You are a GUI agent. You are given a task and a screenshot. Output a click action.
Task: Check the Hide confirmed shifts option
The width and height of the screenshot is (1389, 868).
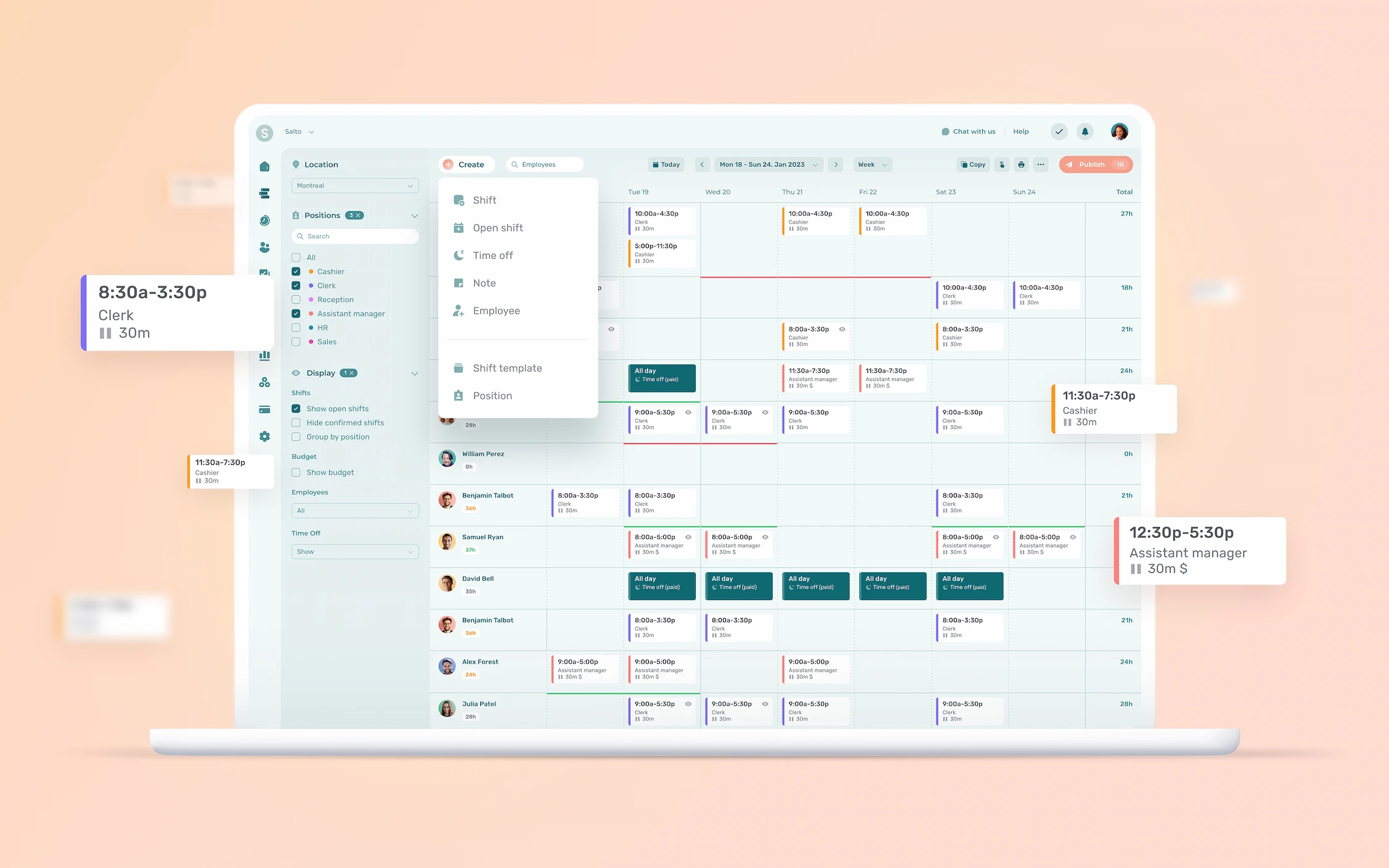[296, 422]
